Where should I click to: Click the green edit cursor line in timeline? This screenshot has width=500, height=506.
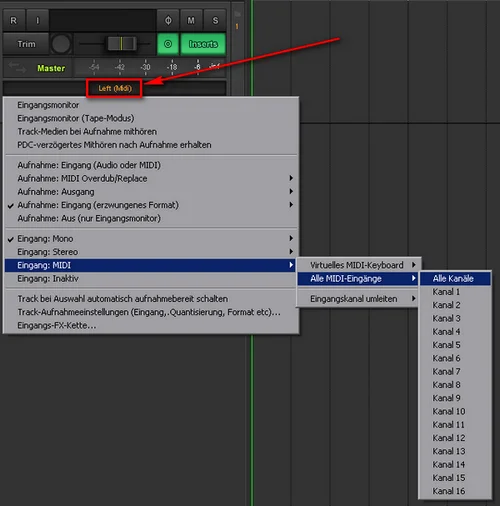(252, 420)
